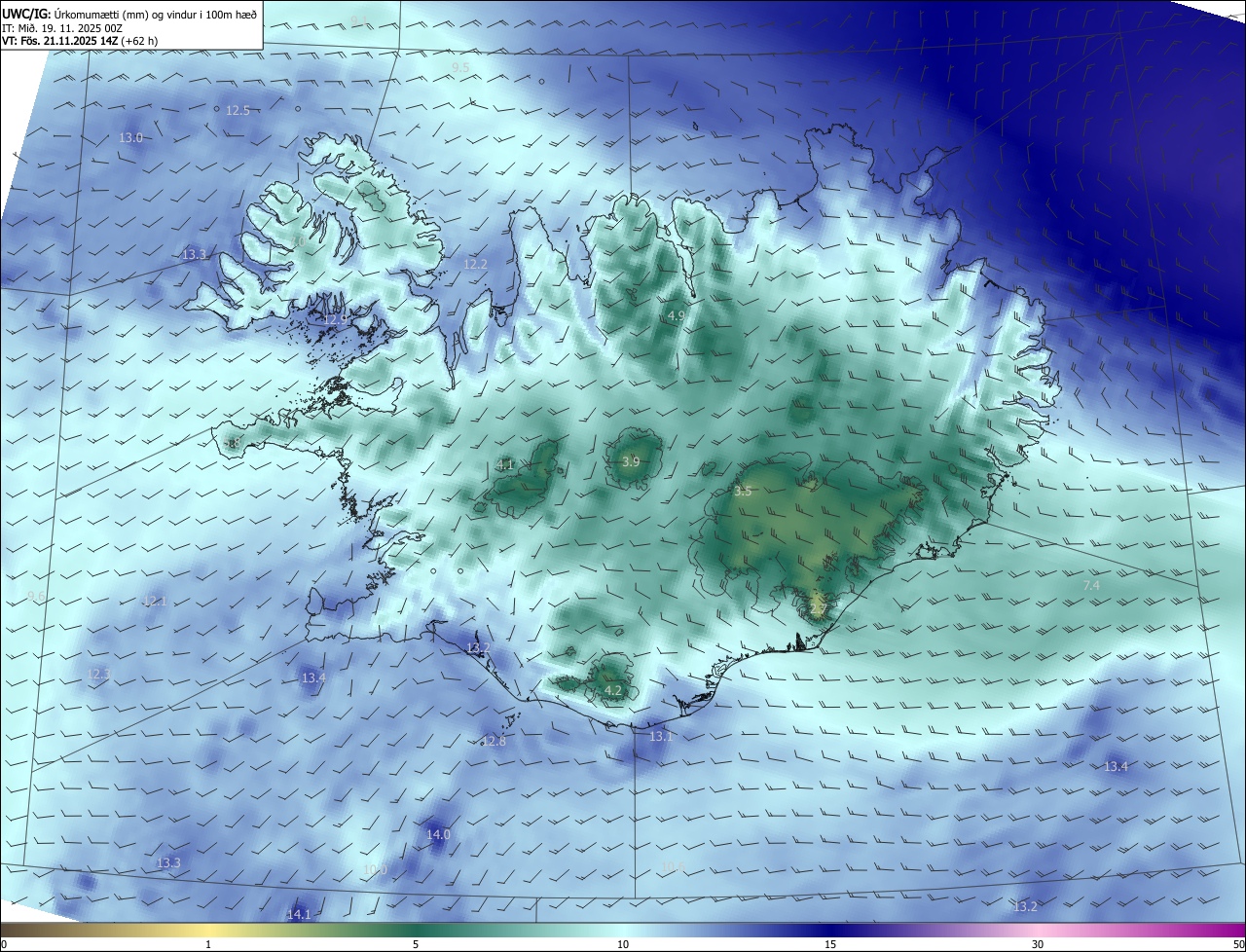This screenshot has height=952, width=1246.
Task: Click the map value '9.5'
Action: pos(460,67)
